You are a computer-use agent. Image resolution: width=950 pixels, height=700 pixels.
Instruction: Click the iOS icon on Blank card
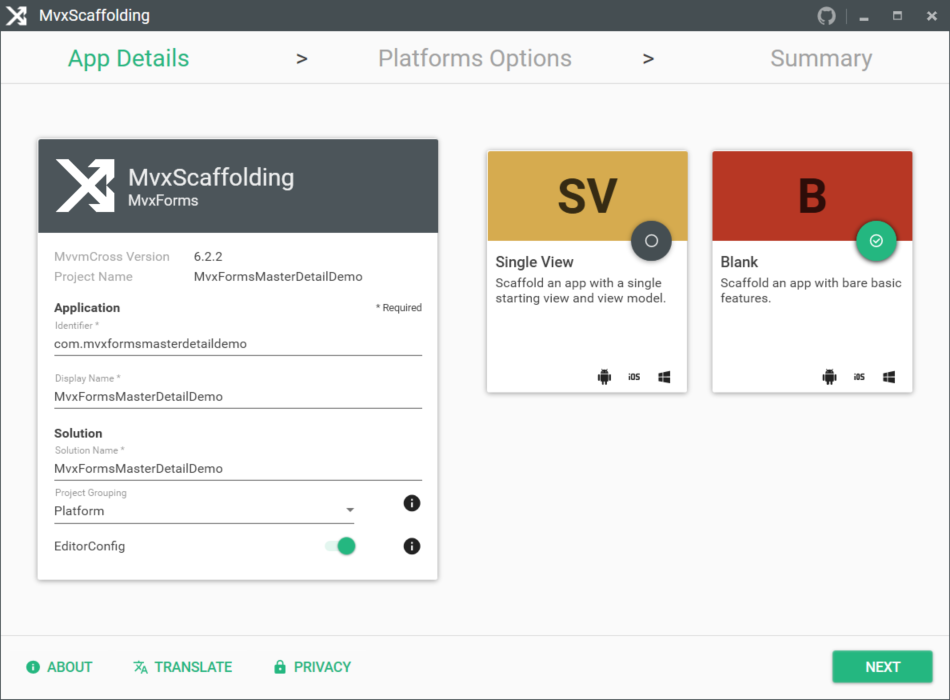click(x=858, y=377)
